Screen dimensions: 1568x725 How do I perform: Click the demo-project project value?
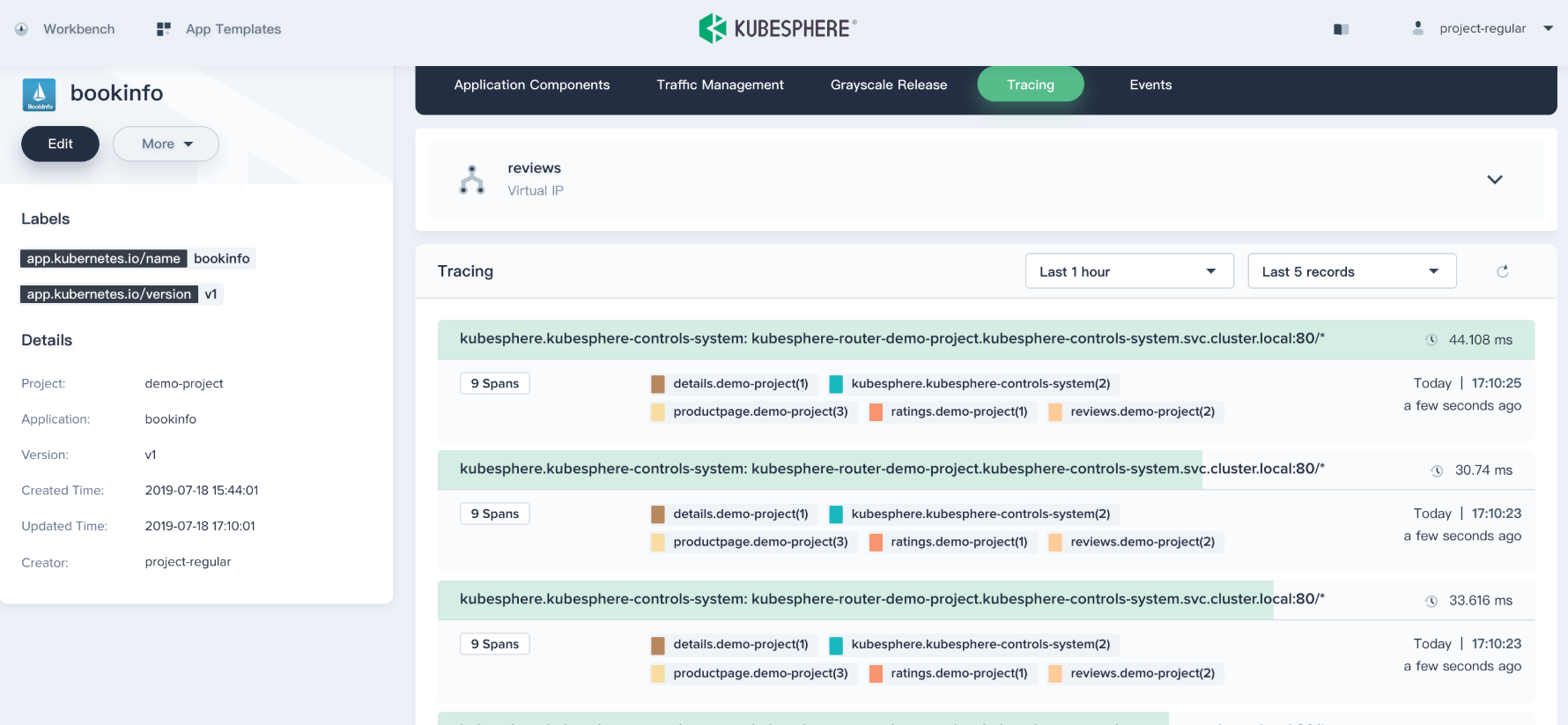(184, 383)
